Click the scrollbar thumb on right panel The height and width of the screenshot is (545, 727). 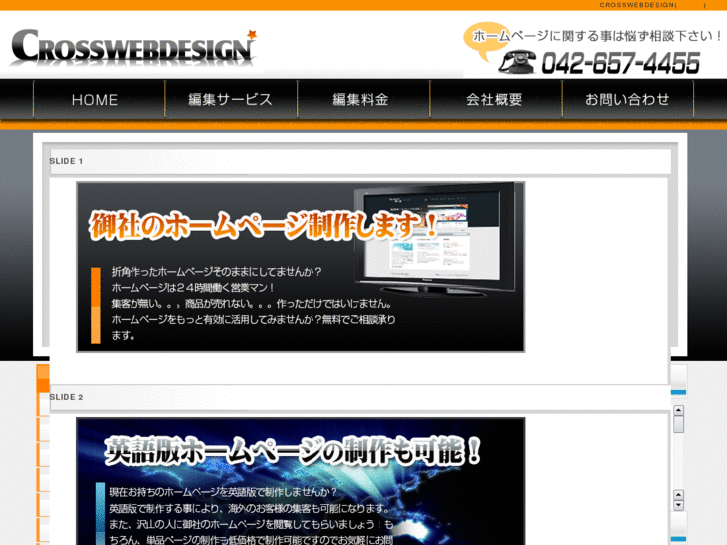click(x=678, y=424)
